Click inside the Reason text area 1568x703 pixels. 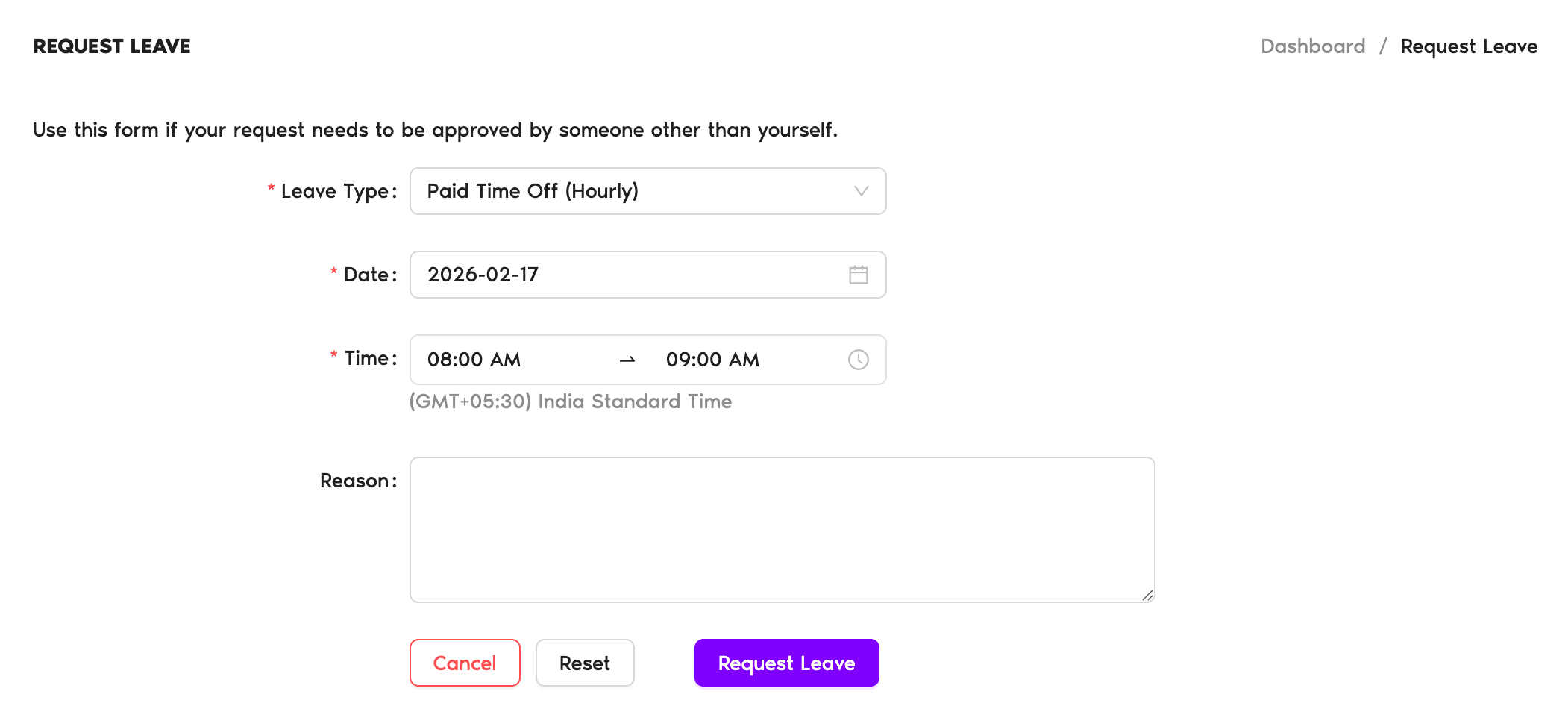click(x=781, y=528)
